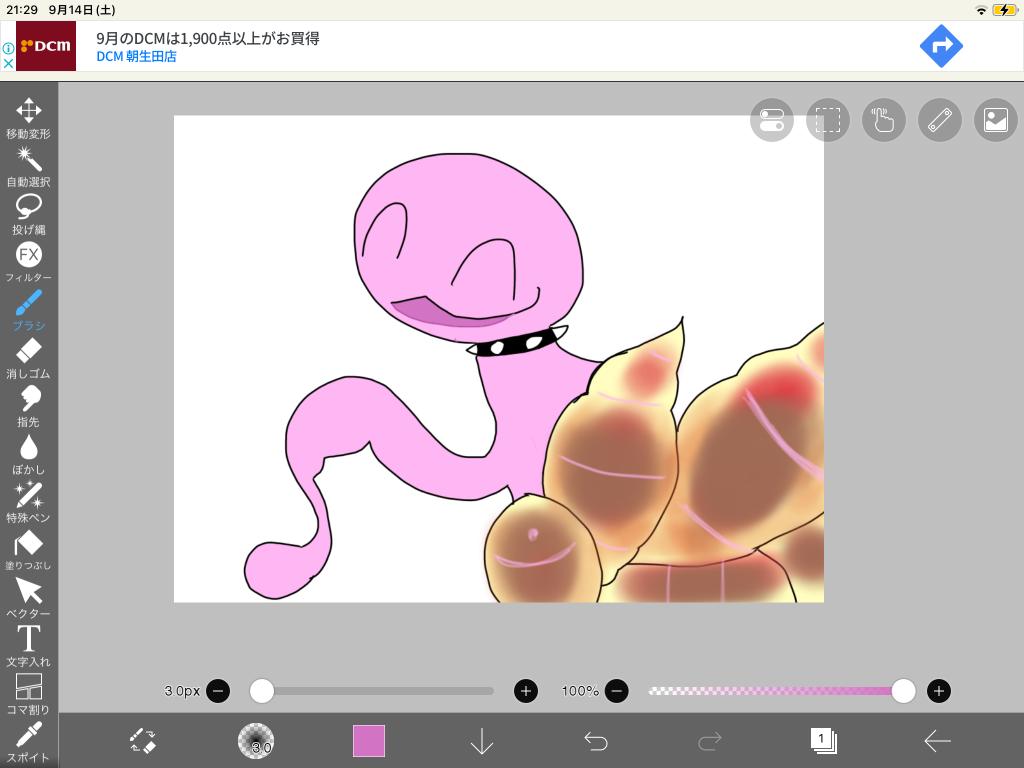Pick the Eyedropper (スポイト) tool
The height and width of the screenshot is (768, 1024).
pos(28,735)
